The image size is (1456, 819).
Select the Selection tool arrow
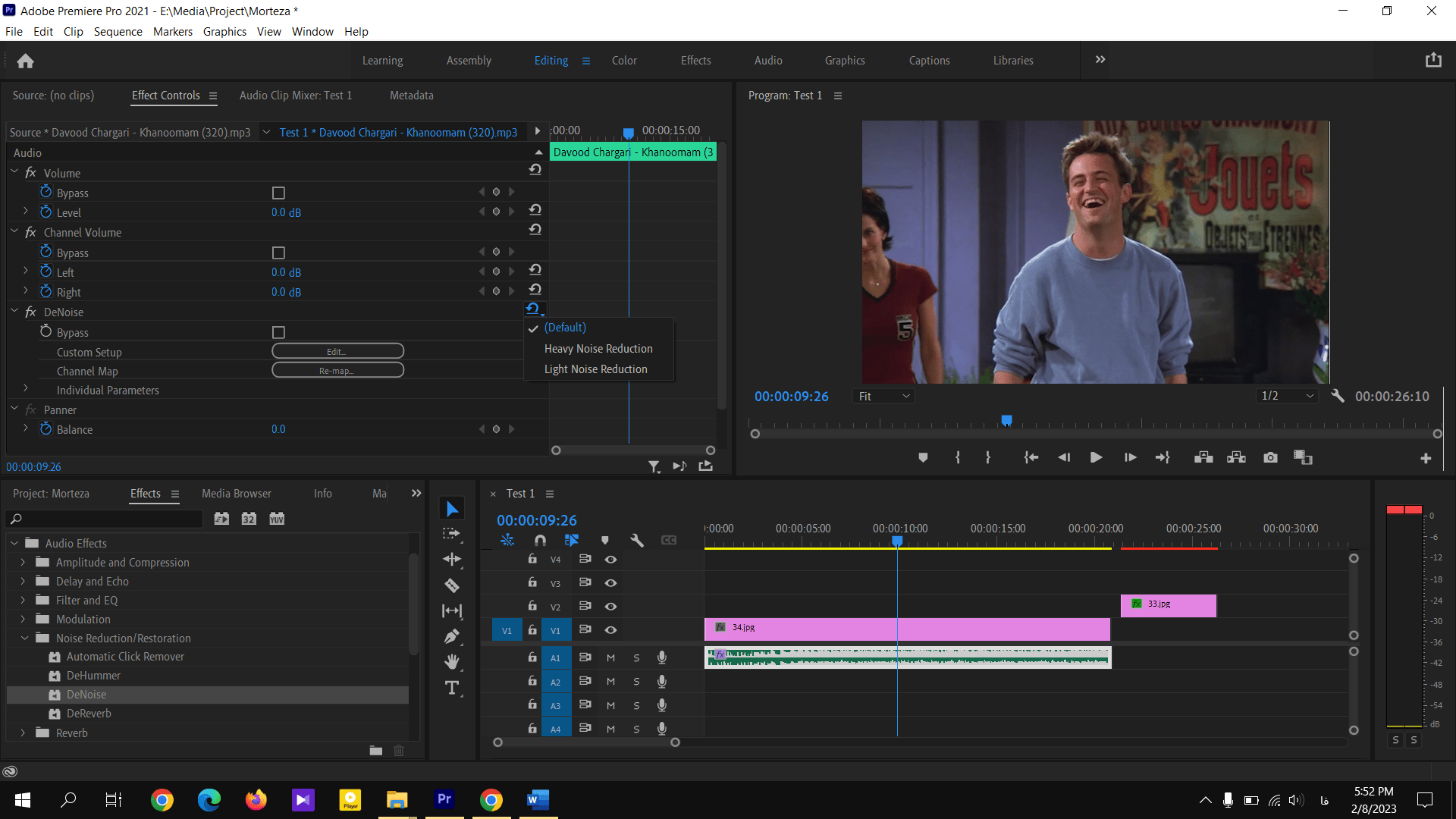tap(451, 509)
